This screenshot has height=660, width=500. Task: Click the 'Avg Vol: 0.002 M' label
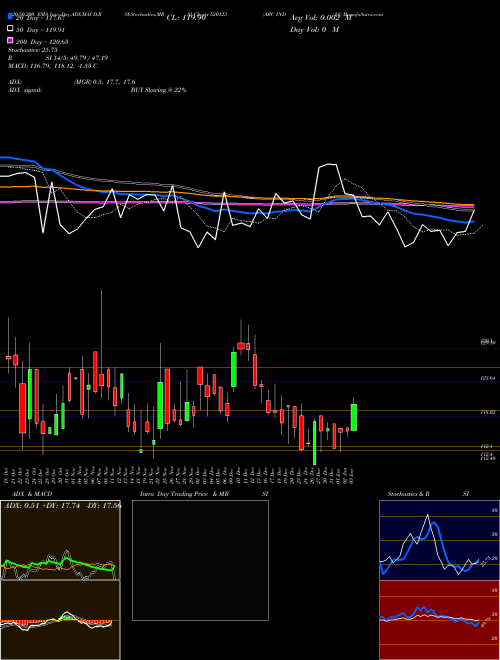click(x=320, y=18)
